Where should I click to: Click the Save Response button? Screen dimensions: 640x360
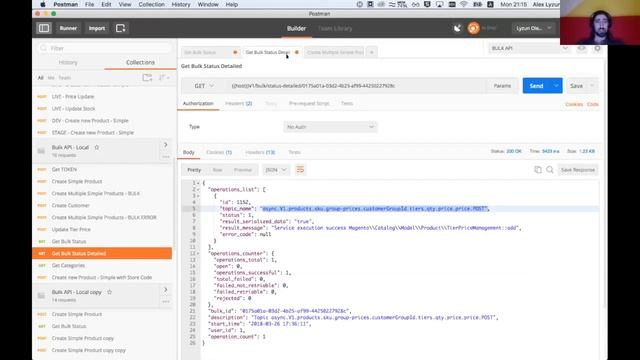point(578,170)
